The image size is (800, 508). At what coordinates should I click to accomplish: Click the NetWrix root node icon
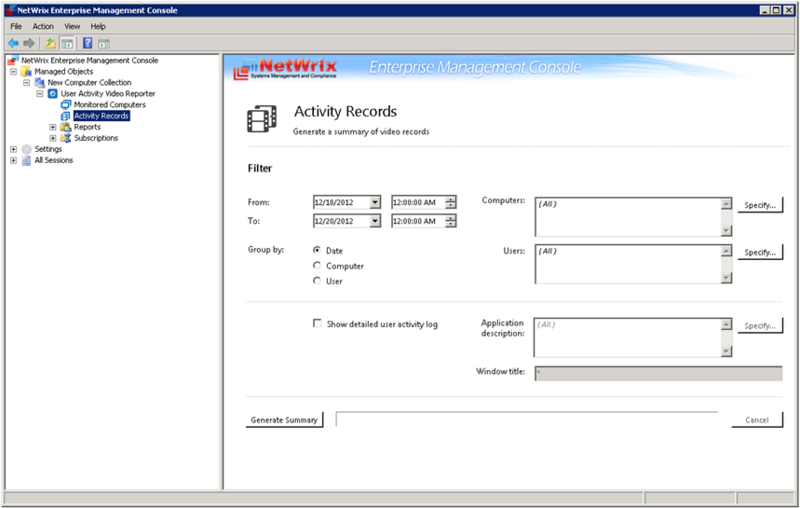(x=13, y=60)
